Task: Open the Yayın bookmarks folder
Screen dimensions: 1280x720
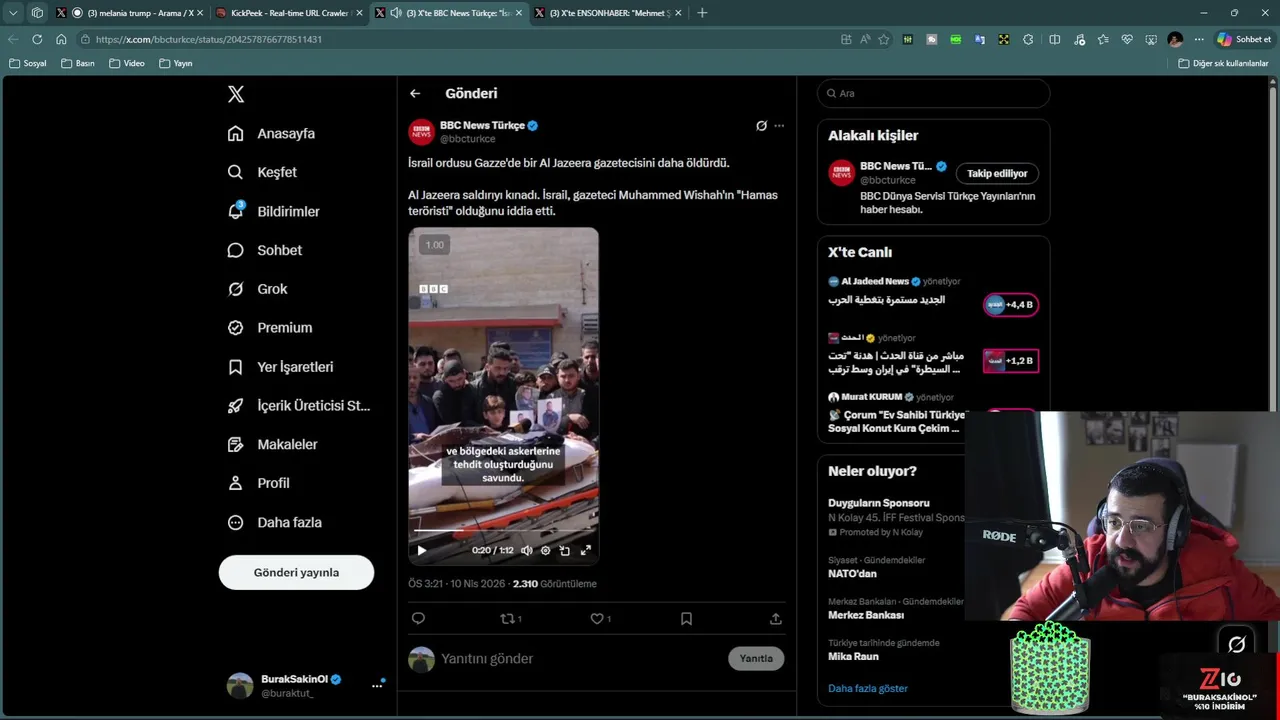Action: coord(176,63)
